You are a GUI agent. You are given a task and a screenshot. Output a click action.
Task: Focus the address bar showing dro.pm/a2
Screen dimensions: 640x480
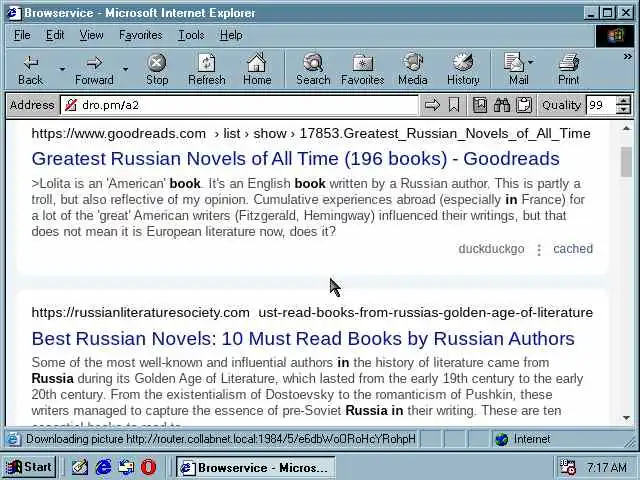240,105
